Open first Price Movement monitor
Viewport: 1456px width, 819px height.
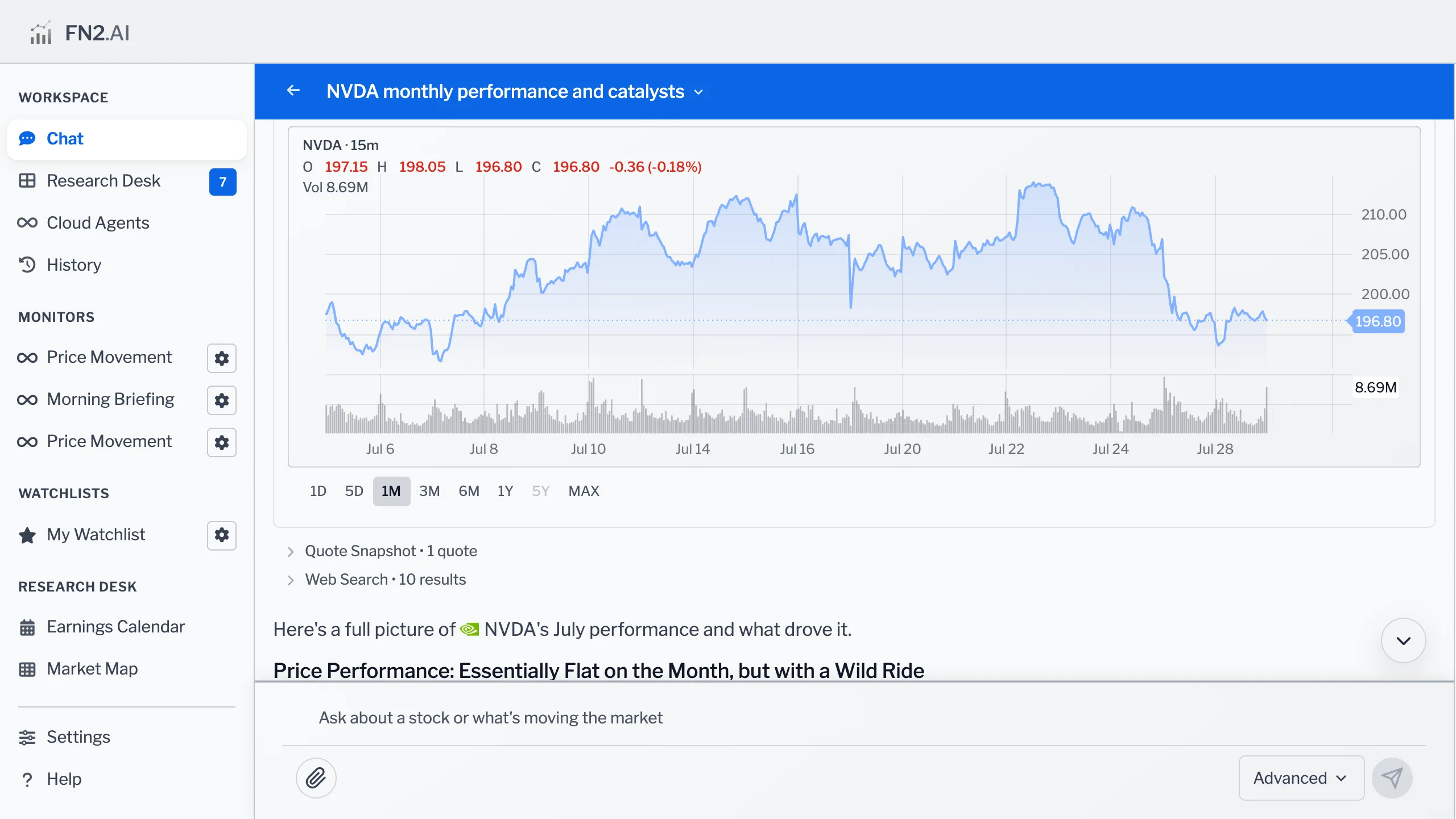109,357
